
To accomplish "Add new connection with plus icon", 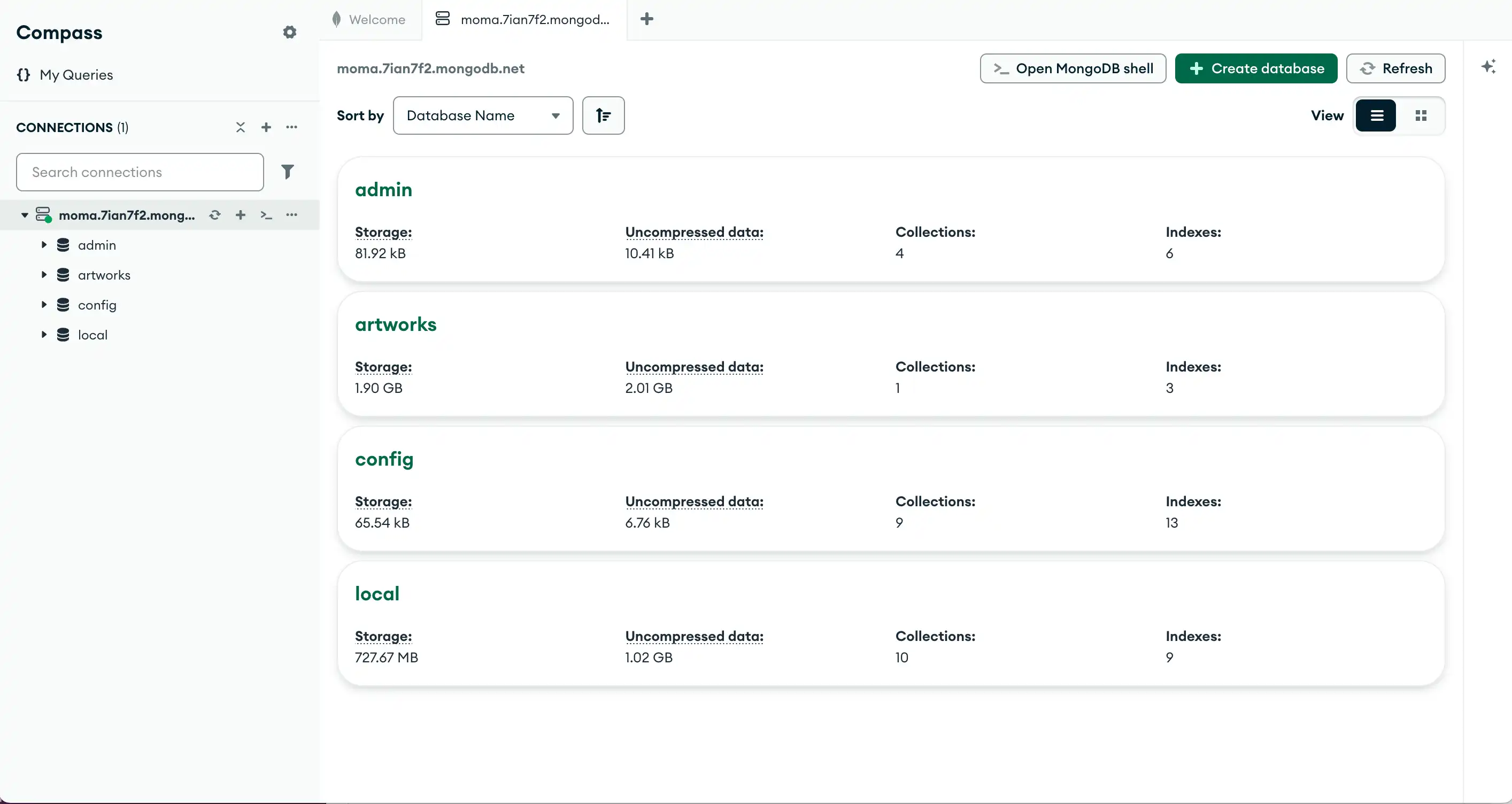I will coord(266,127).
